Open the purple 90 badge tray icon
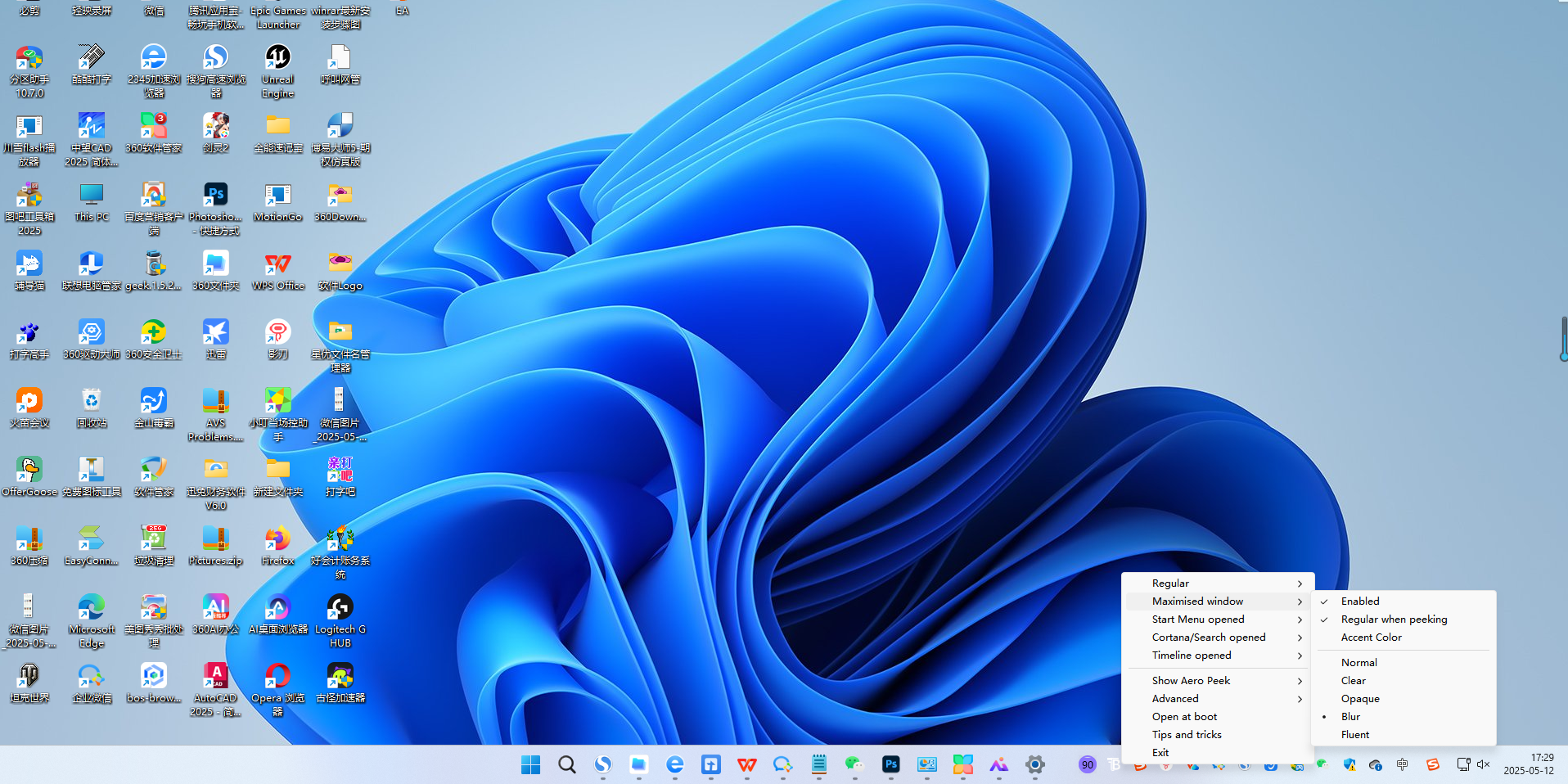This screenshot has height=784, width=1568. point(1088,764)
